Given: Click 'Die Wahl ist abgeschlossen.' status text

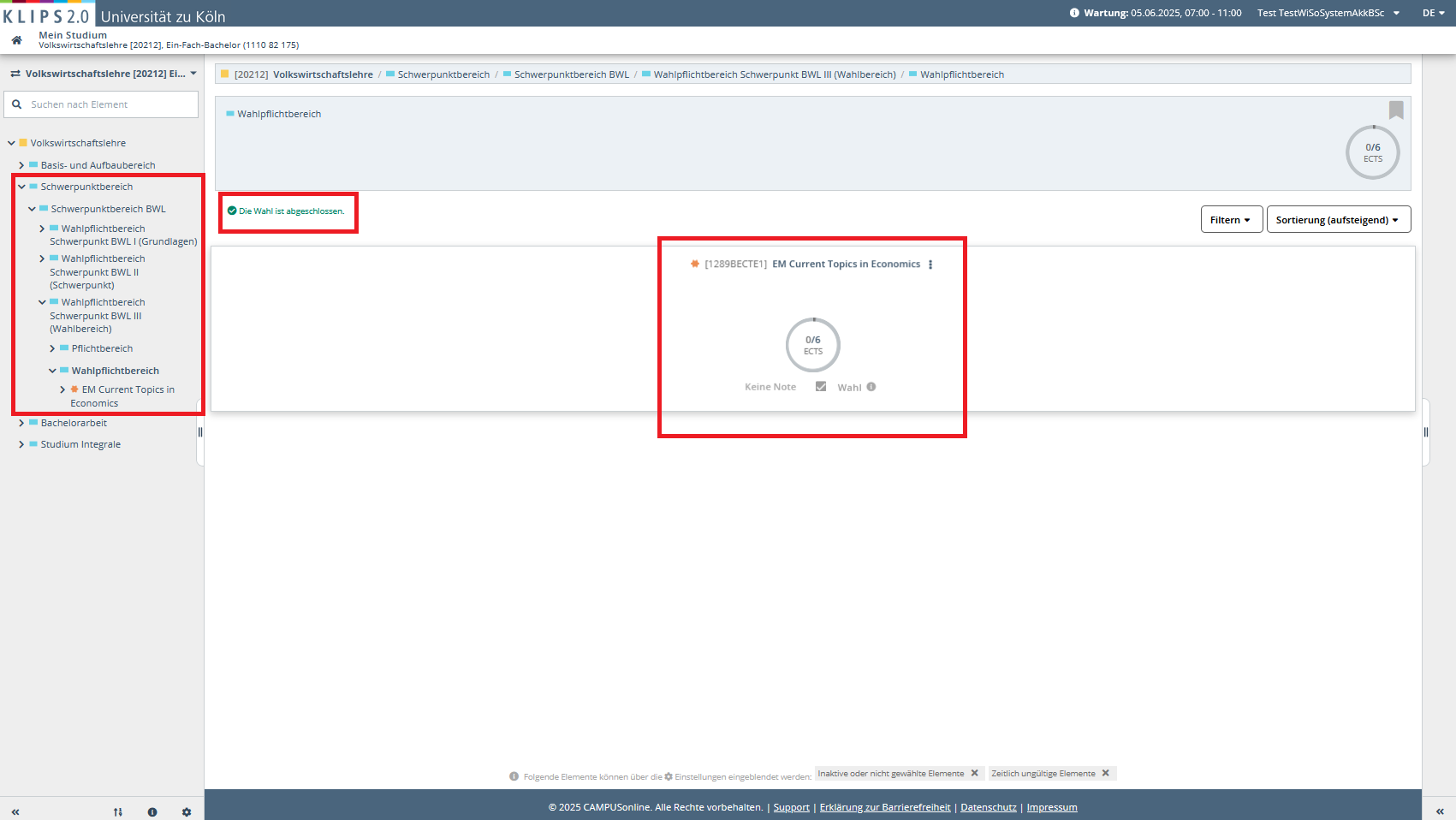Looking at the screenshot, I should 292,211.
